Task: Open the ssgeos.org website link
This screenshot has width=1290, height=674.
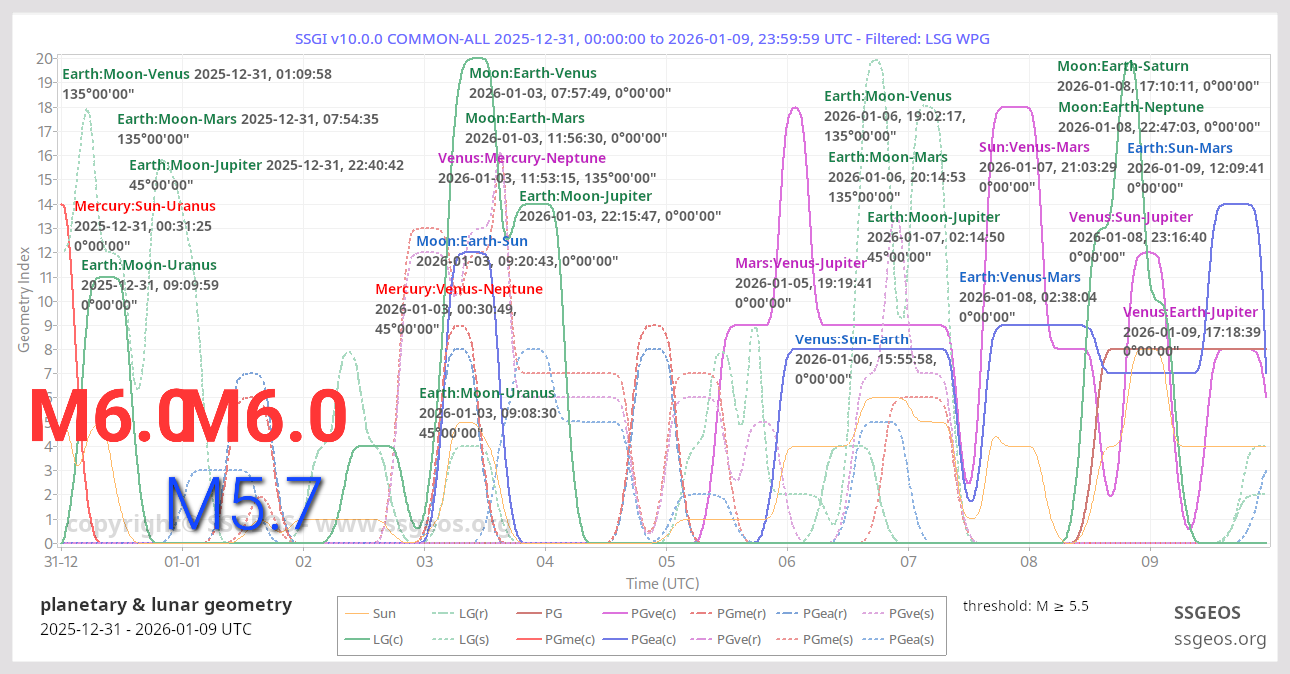Action: tap(1220, 638)
